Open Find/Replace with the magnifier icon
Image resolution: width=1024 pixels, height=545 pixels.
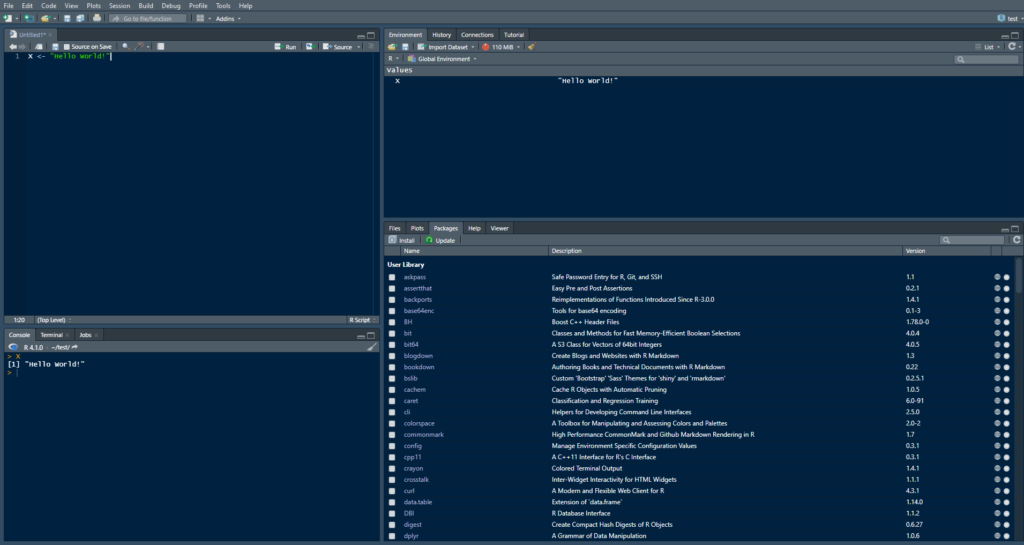point(125,47)
